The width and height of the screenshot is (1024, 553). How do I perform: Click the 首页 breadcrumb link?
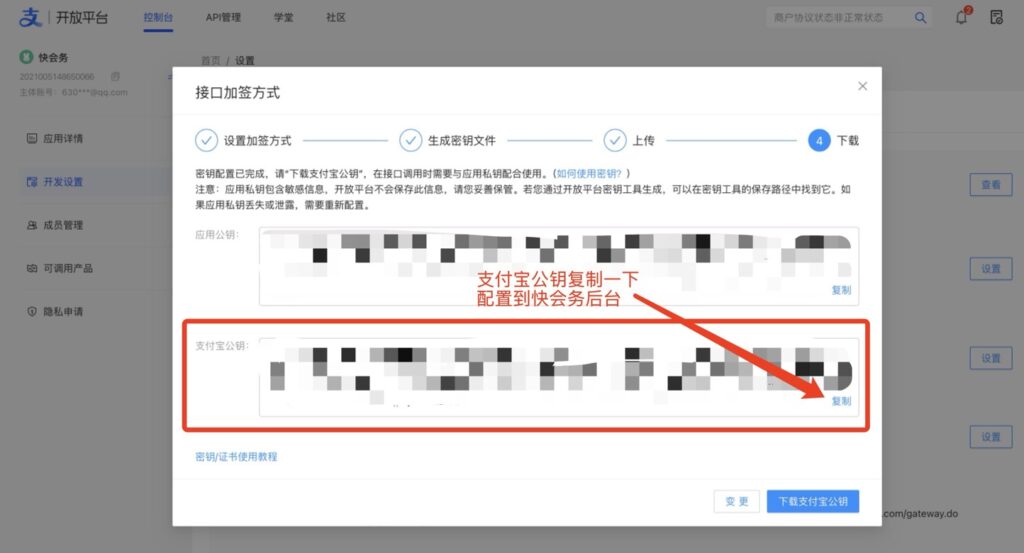[x=210, y=60]
